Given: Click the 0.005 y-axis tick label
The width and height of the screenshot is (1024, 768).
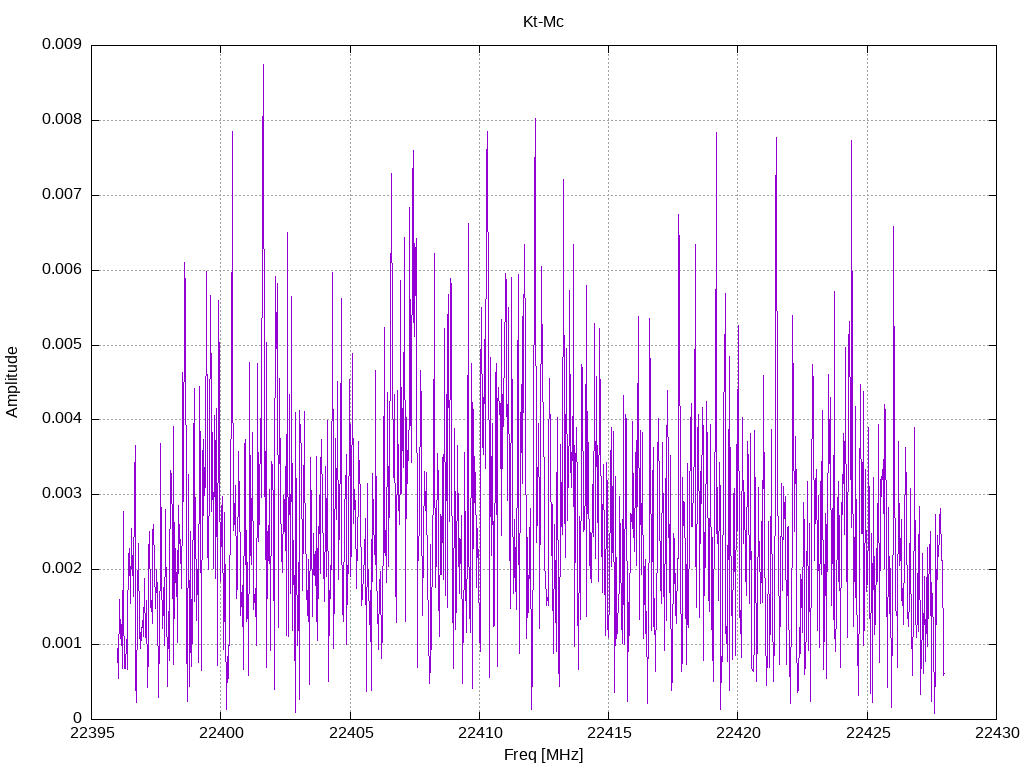Looking at the screenshot, I should click(62, 345).
